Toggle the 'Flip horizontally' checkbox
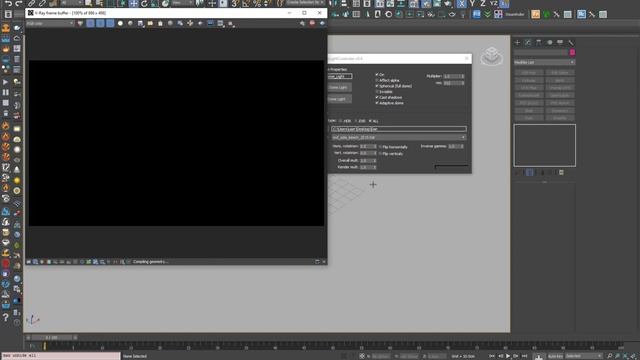The height and width of the screenshot is (360, 640). pos(380,147)
